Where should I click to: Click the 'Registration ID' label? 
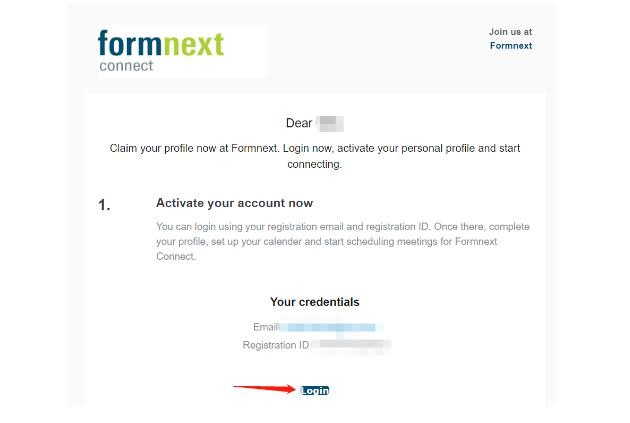(x=276, y=345)
